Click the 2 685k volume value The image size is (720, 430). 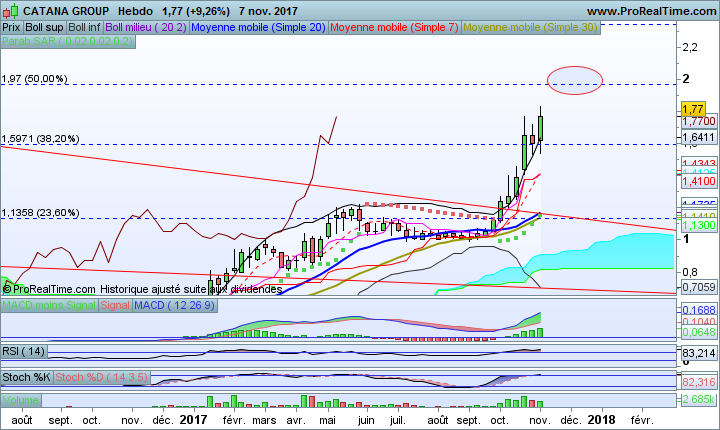698,400
